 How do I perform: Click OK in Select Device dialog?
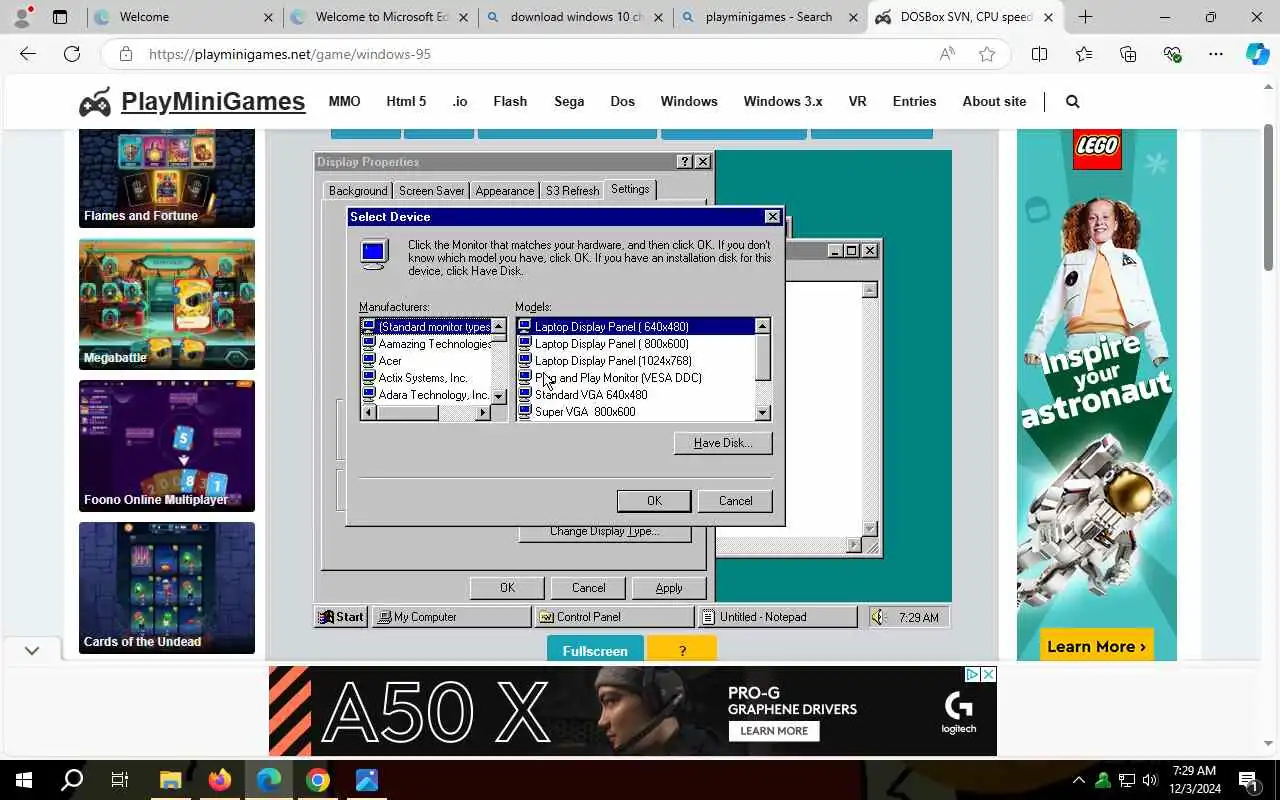(x=654, y=501)
